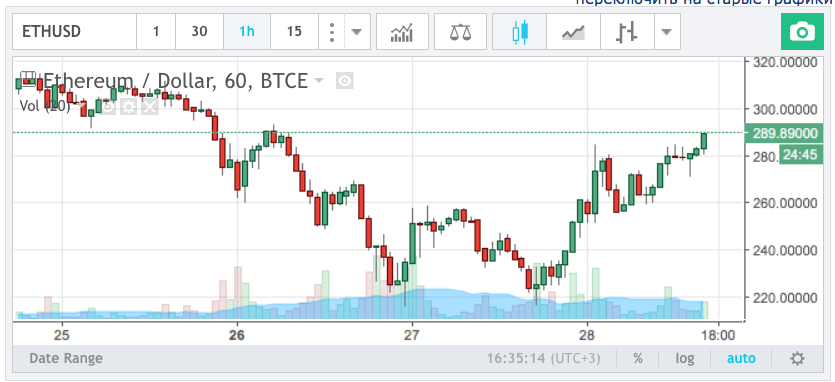Take a chart snapshot with camera button
835x382 pixels.
point(802,32)
